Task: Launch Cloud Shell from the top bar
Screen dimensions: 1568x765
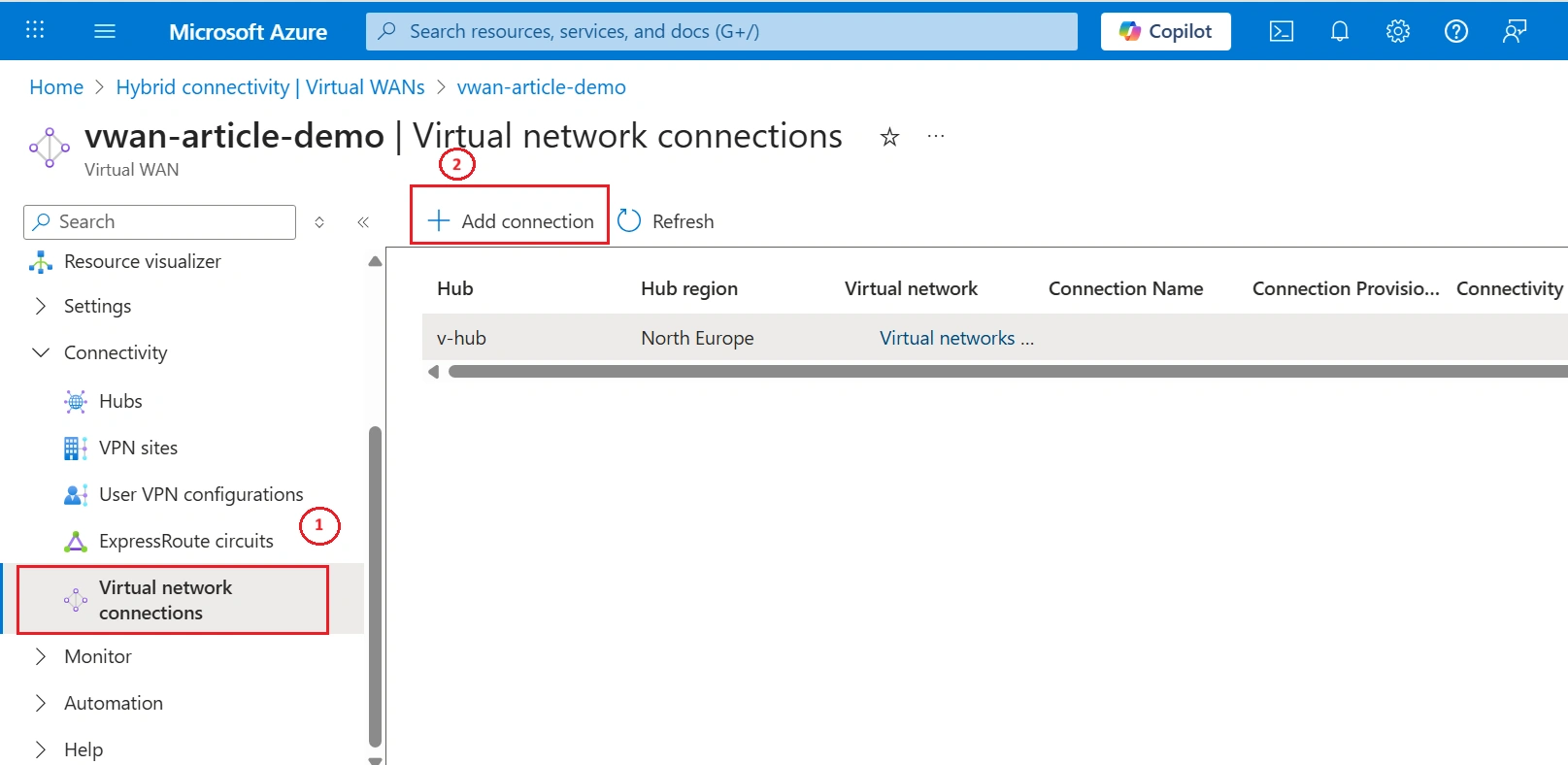Action: [x=1282, y=31]
